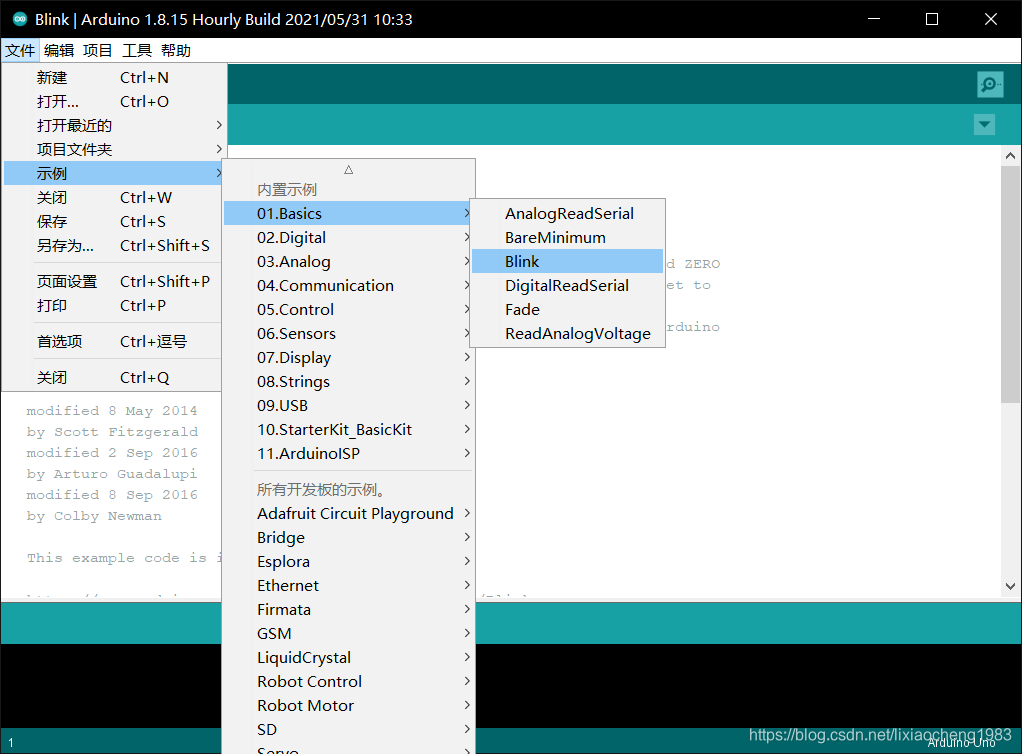Choose 另存为... menu entry
The height and width of the screenshot is (754, 1022).
[x=114, y=246]
